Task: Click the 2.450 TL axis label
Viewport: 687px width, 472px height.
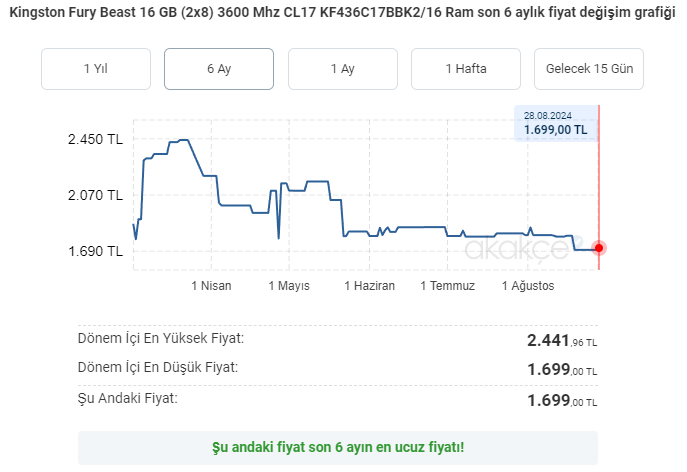Action: tap(95, 139)
